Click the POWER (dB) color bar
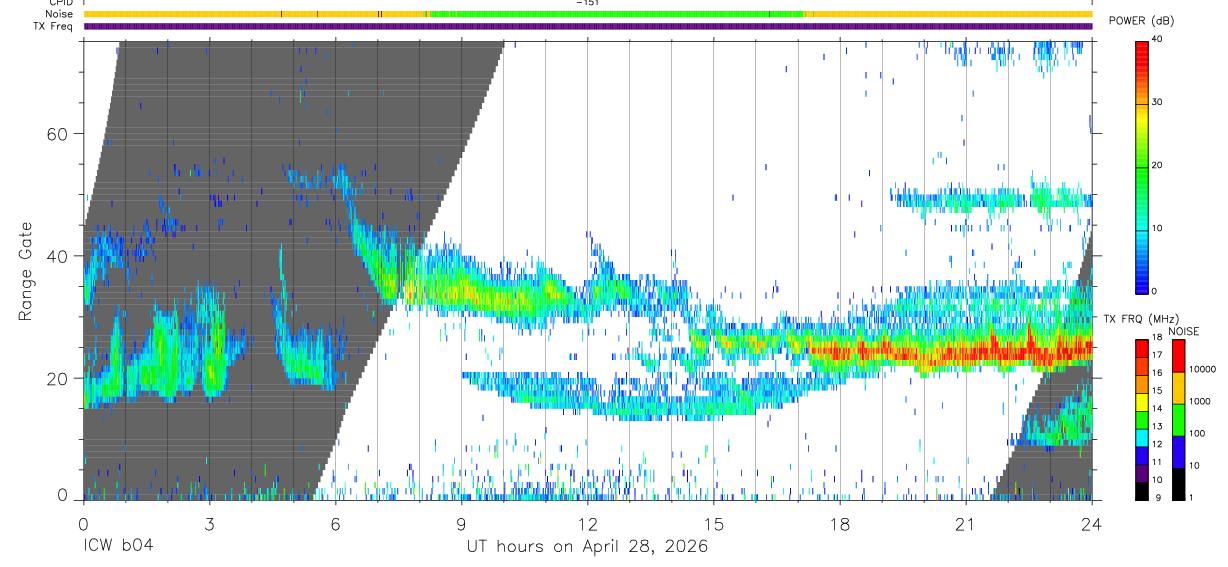Screen dimensions: 1228x567 tap(1142, 166)
